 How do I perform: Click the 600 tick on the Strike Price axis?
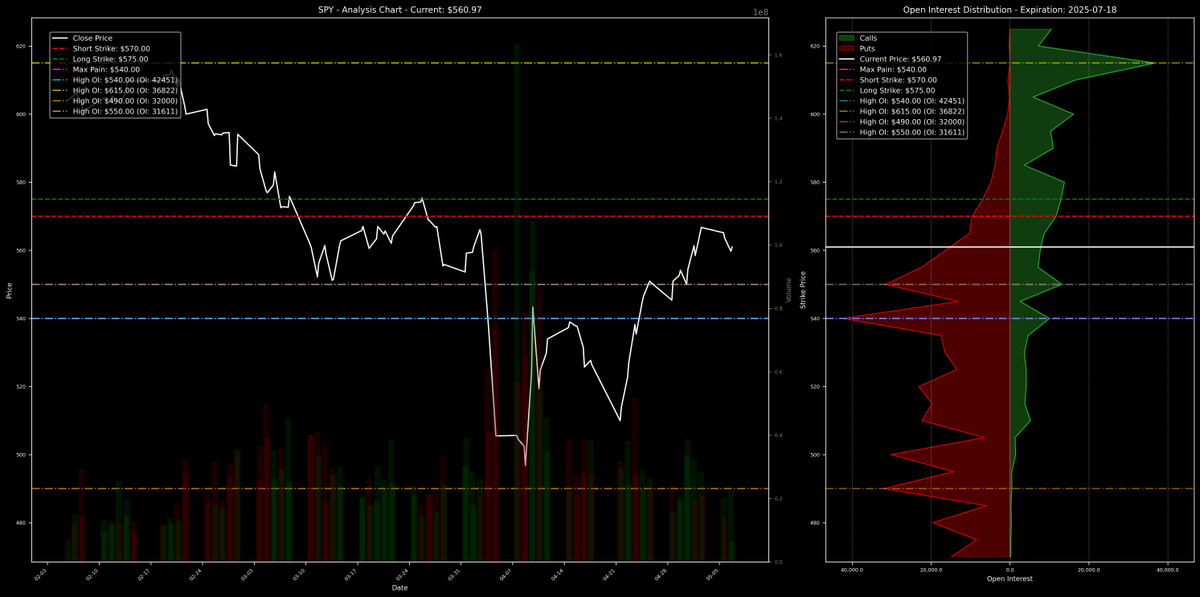(816, 114)
